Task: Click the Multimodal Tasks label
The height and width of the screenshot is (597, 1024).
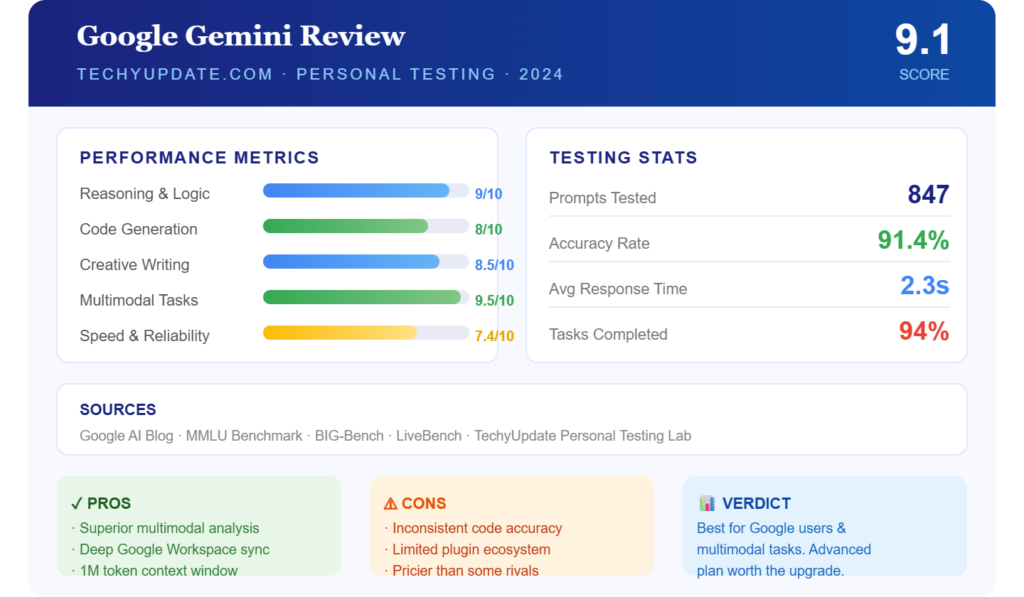Action: (x=138, y=300)
